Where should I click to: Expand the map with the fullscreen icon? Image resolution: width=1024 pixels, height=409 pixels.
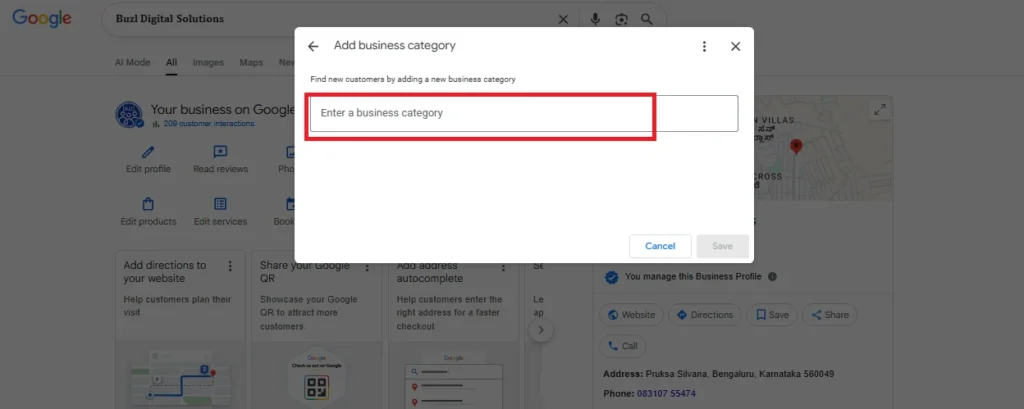pos(880,110)
